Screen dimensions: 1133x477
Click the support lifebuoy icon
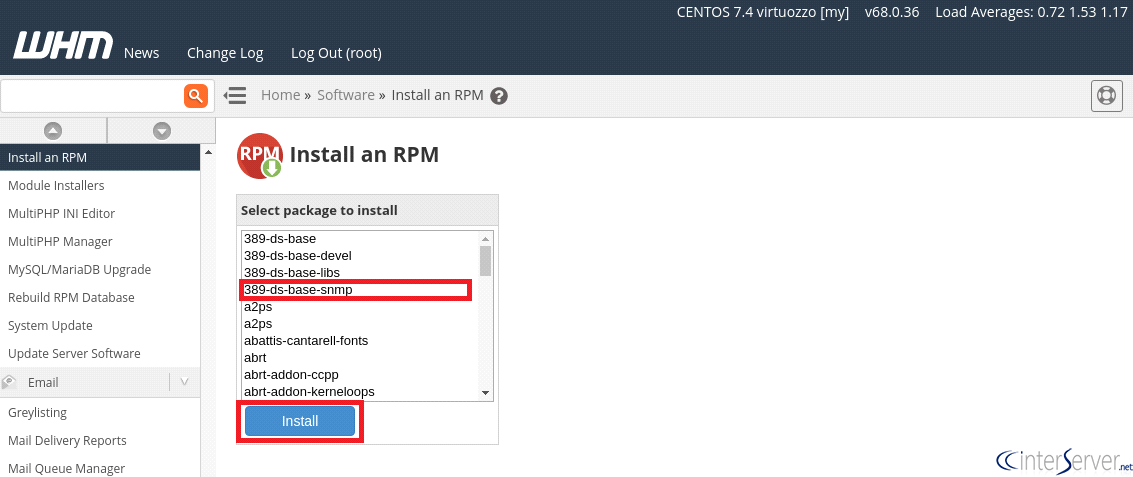1106,95
